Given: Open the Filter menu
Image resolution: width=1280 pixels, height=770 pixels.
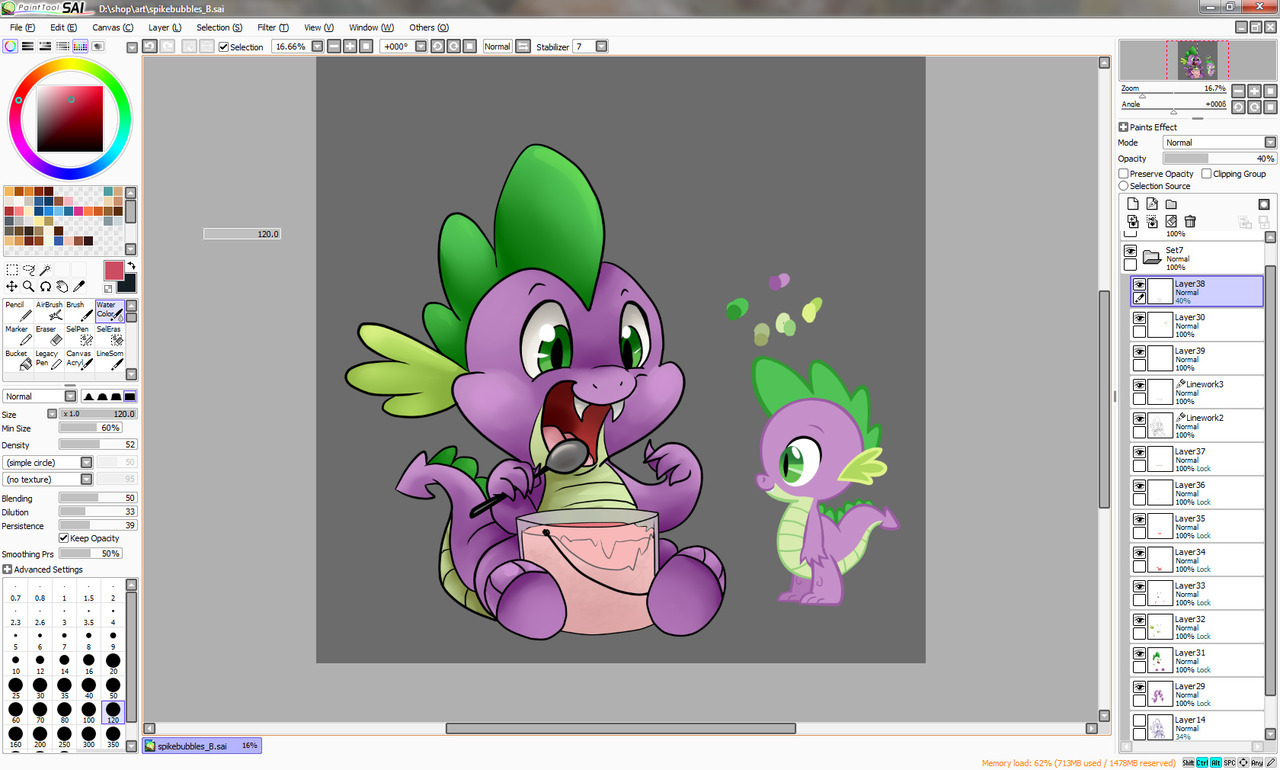Looking at the screenshot, I should pos(273,28).
